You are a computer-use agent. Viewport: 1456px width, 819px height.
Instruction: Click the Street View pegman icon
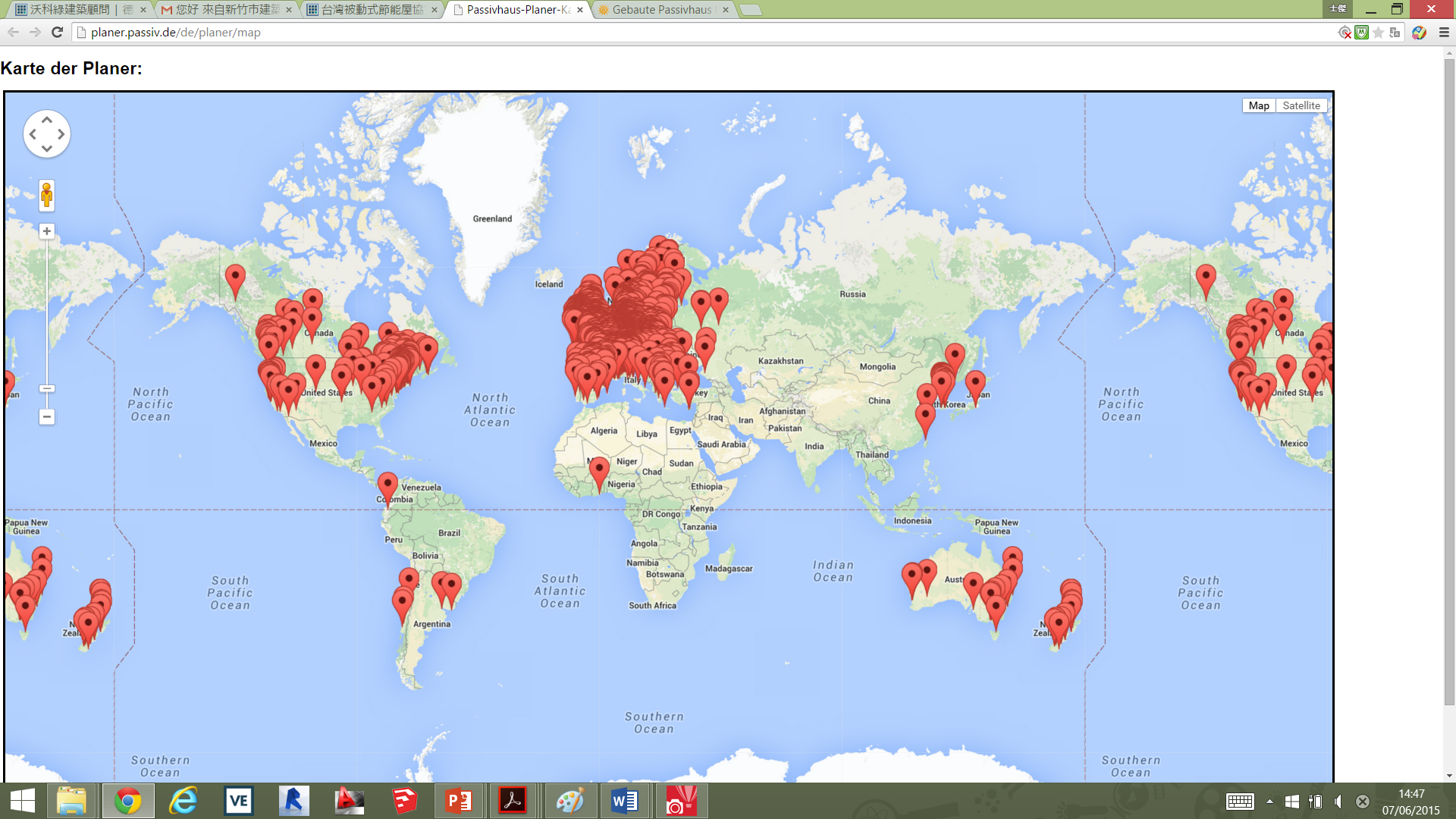click(x=47, y=195)
